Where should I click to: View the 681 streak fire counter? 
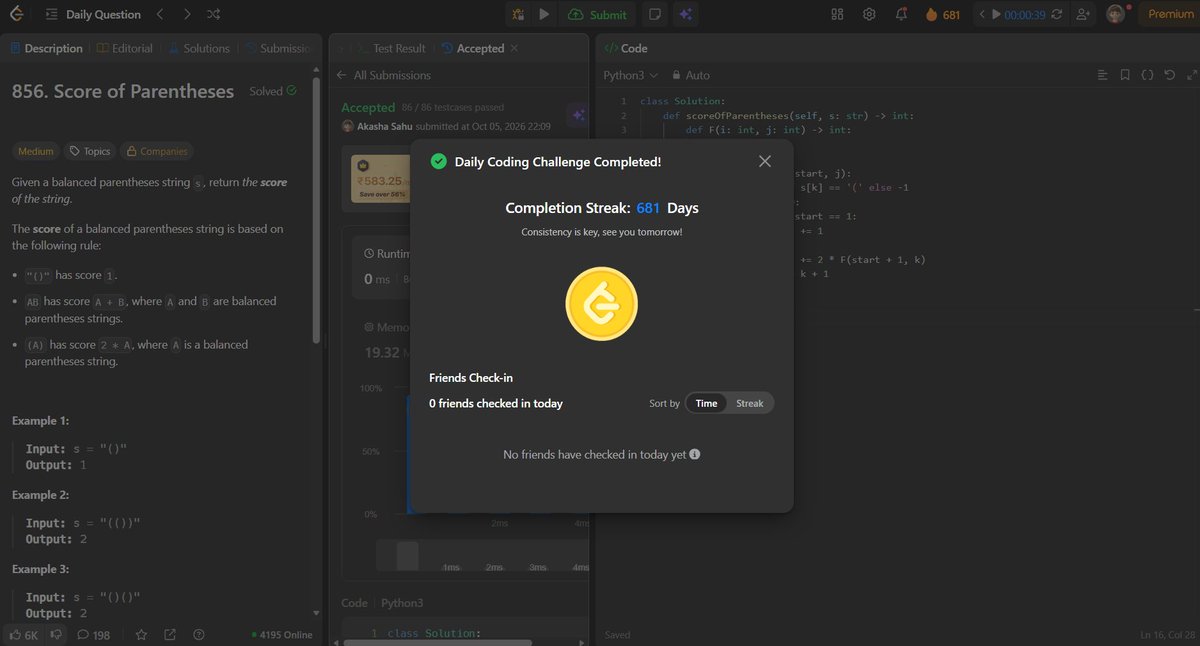942,15
